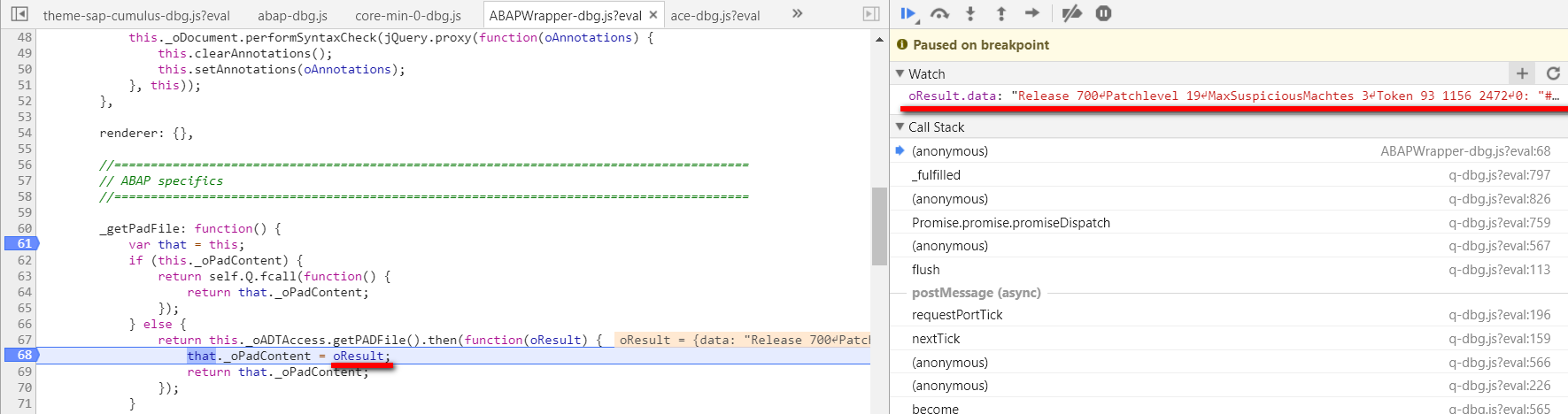Image resolution: width=1568 pixels, height=414 pixels.
Task: Click the oResult variable on line 68
Action: click(x=359, y=356)
